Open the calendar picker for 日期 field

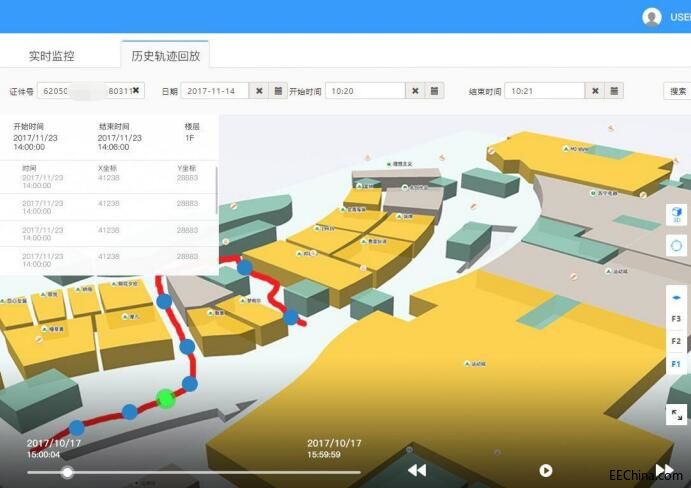(x=279, y=91)
